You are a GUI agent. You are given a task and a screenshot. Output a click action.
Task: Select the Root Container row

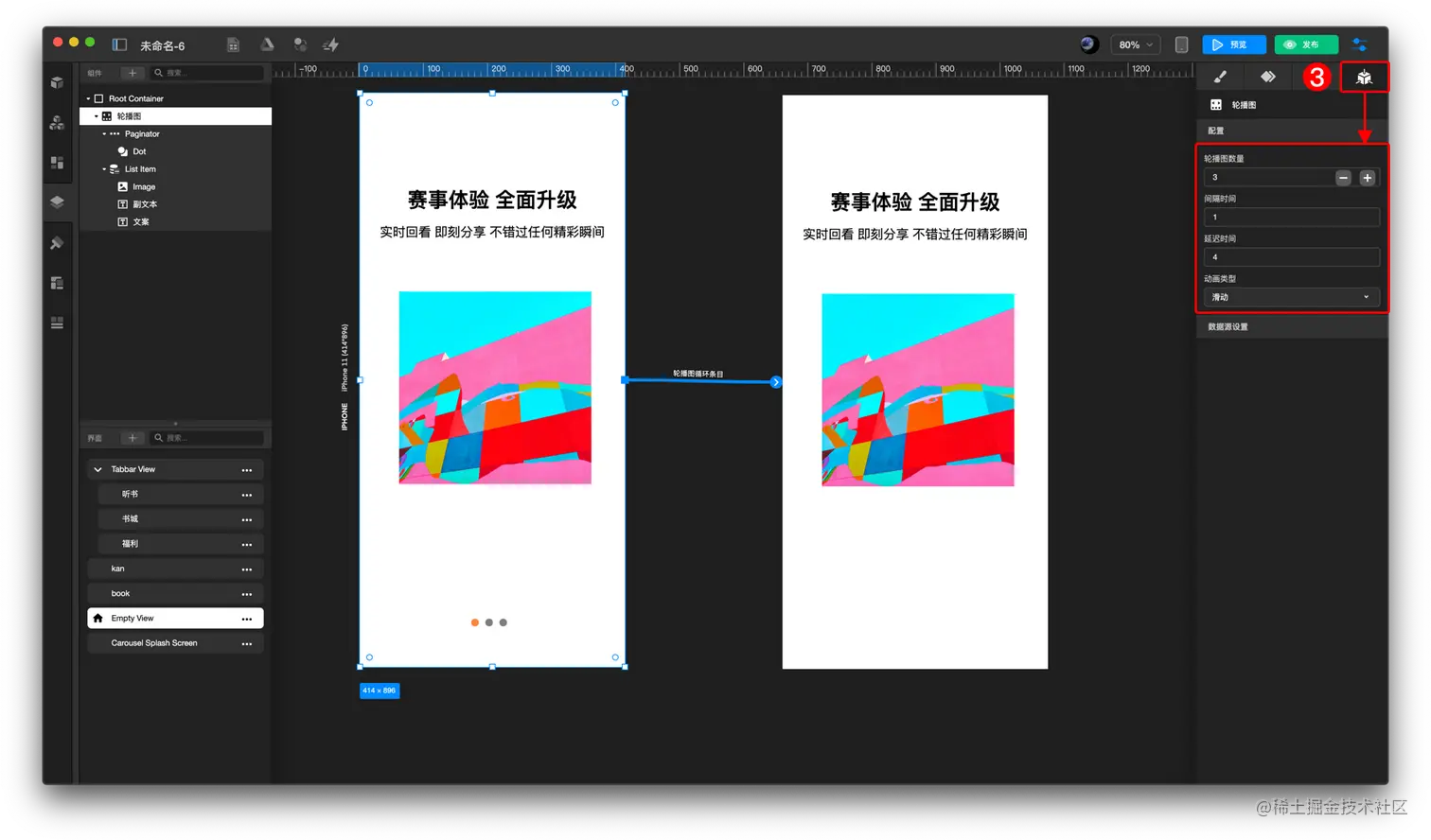pos(176,98)
